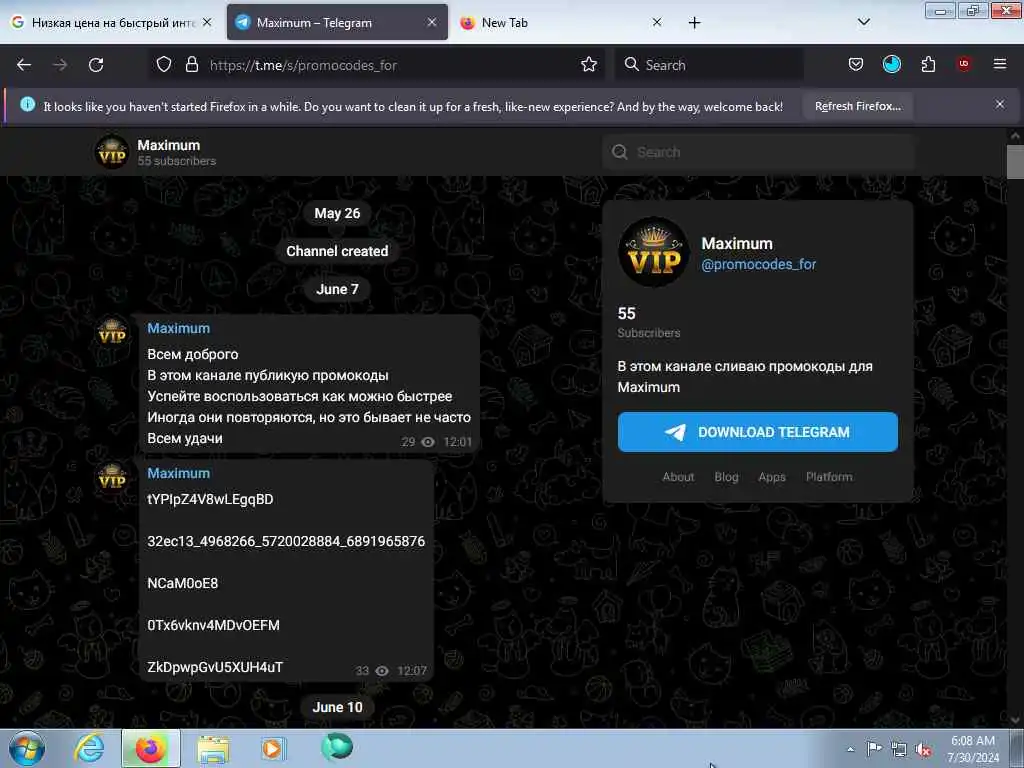Click the 12:07 message timestamp
1024x768 pixels.
tap(411, 671)
